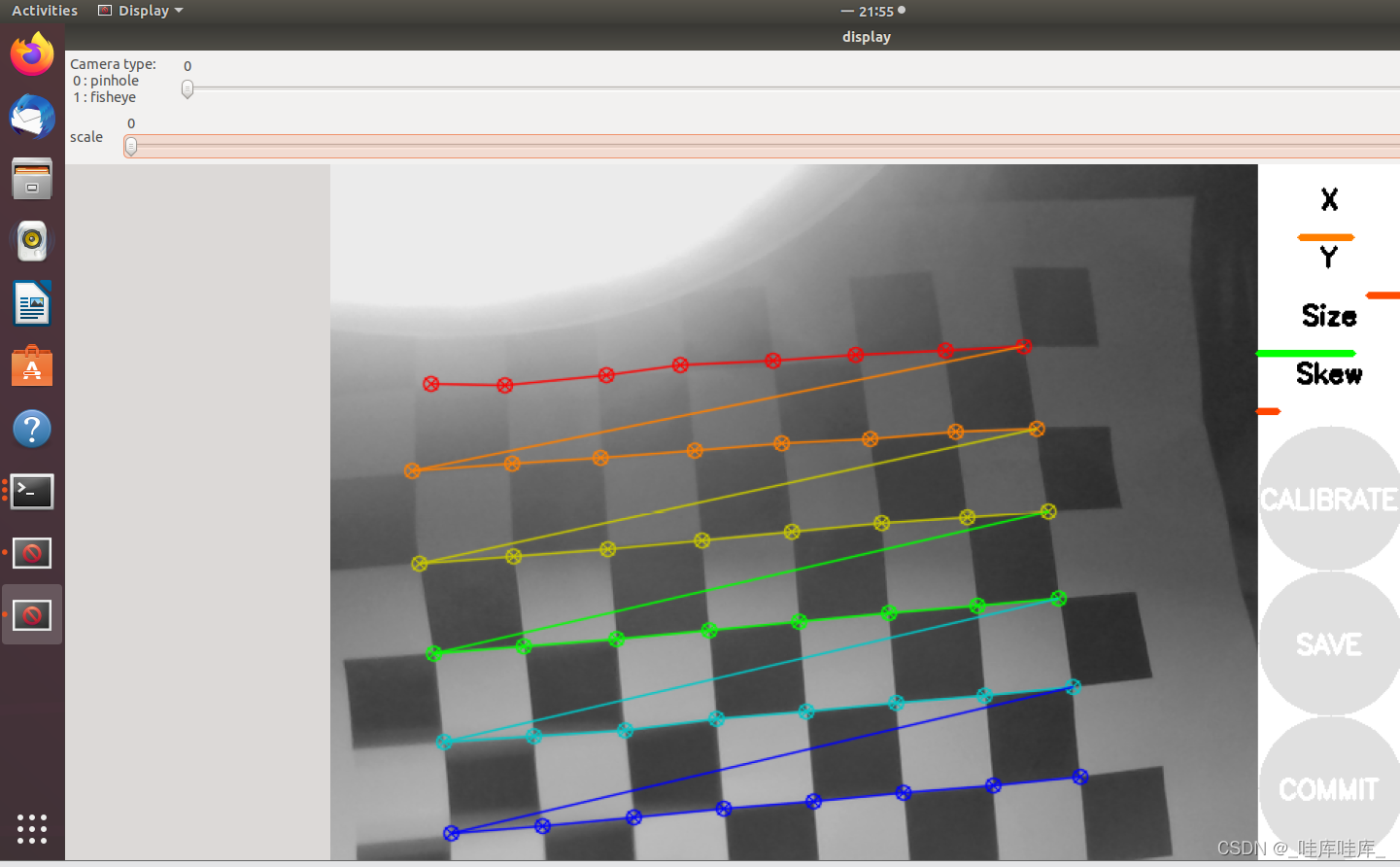Viewport: 1400px width, 867px height.
Task: Open the Files manager dock icon
Action: (x=32, y=179)
